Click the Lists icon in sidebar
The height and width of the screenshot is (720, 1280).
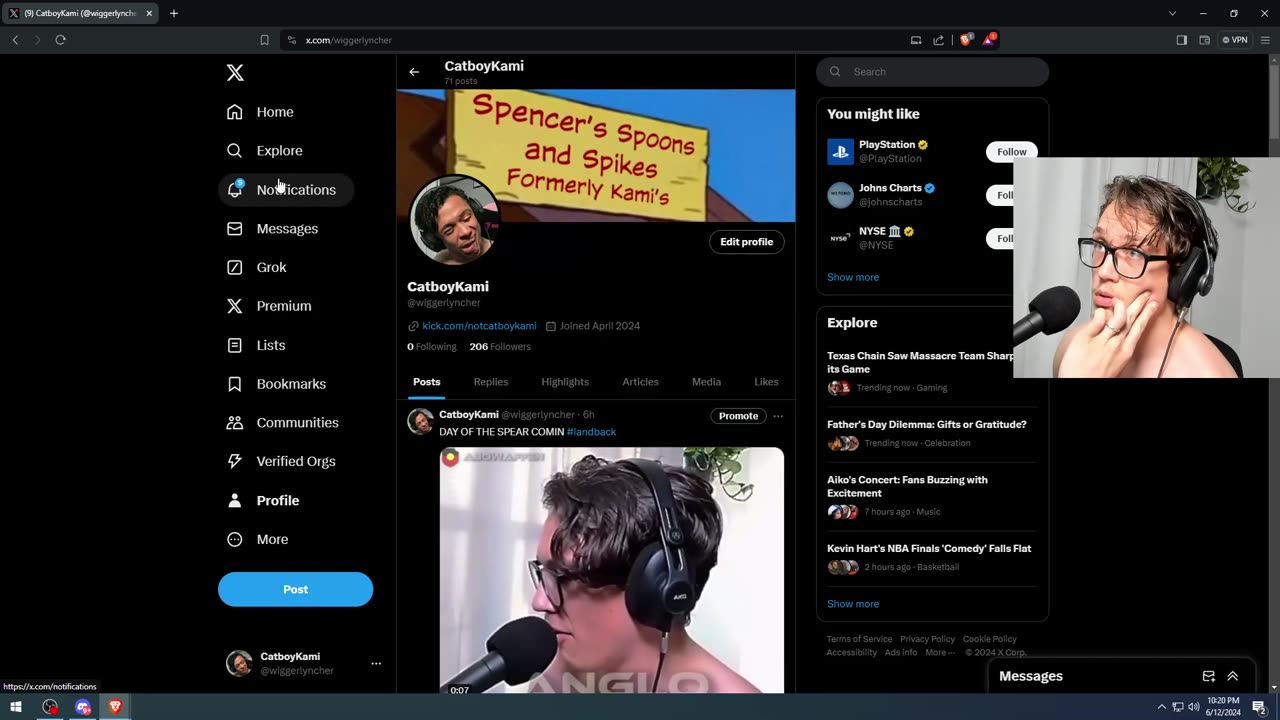[235, 345]
